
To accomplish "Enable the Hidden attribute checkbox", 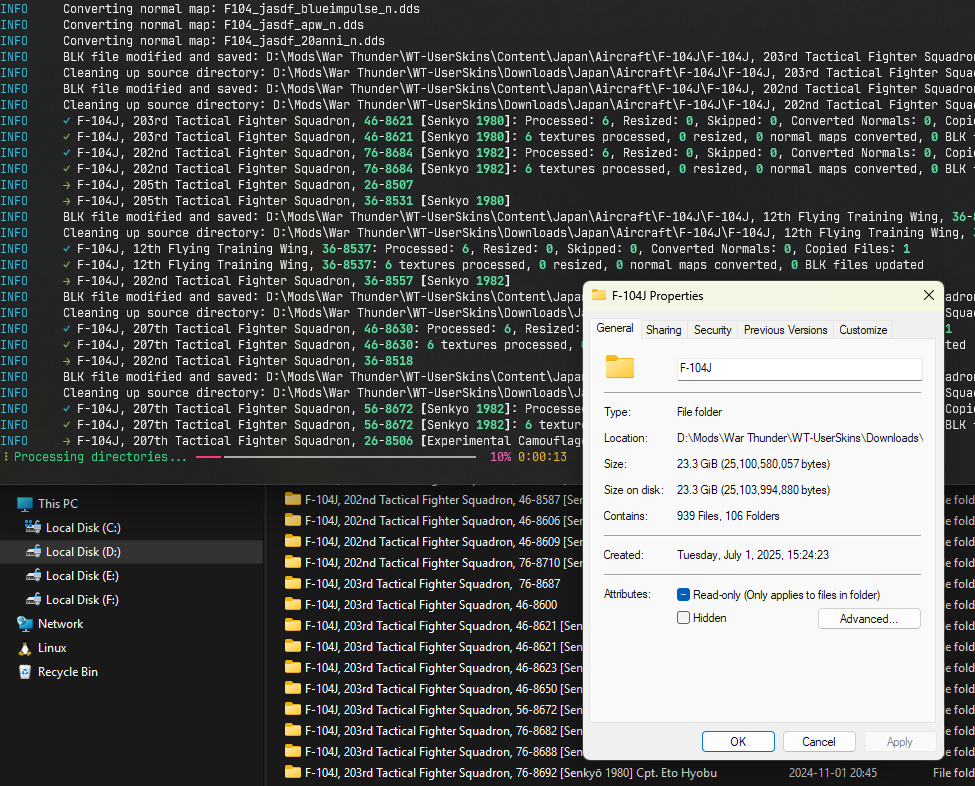I will pos(683,618).
